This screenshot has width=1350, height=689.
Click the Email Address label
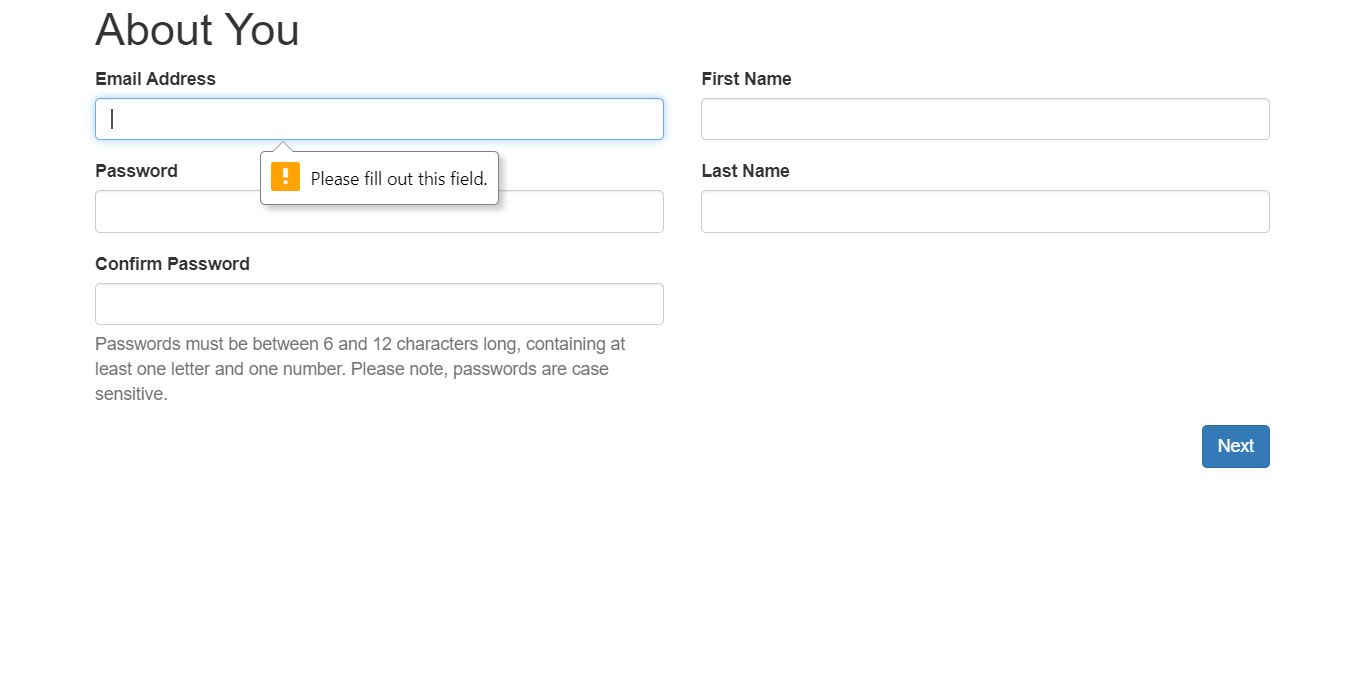(x=155, y=79)
